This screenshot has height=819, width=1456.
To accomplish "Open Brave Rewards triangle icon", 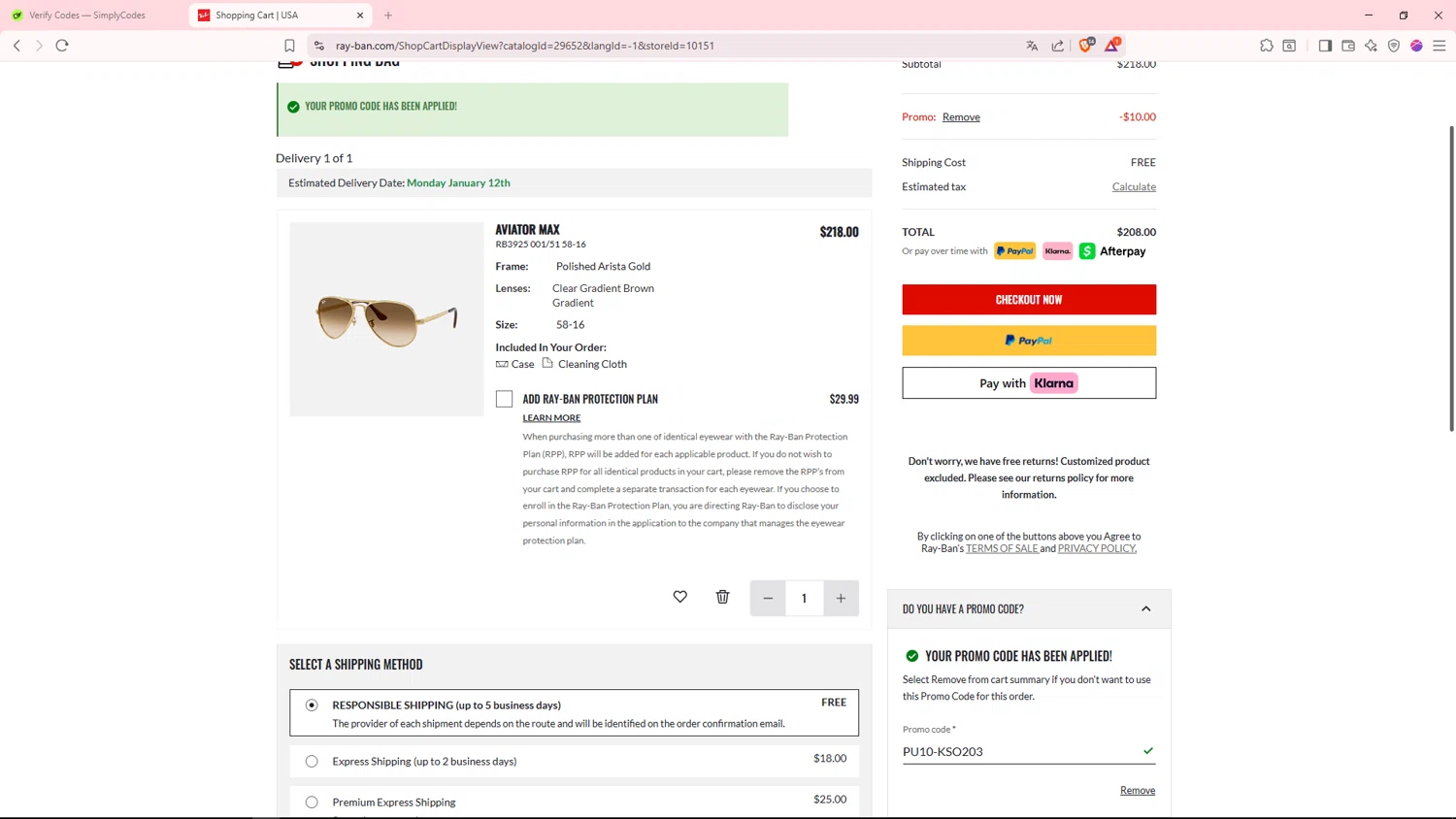I will (1112, 45).
